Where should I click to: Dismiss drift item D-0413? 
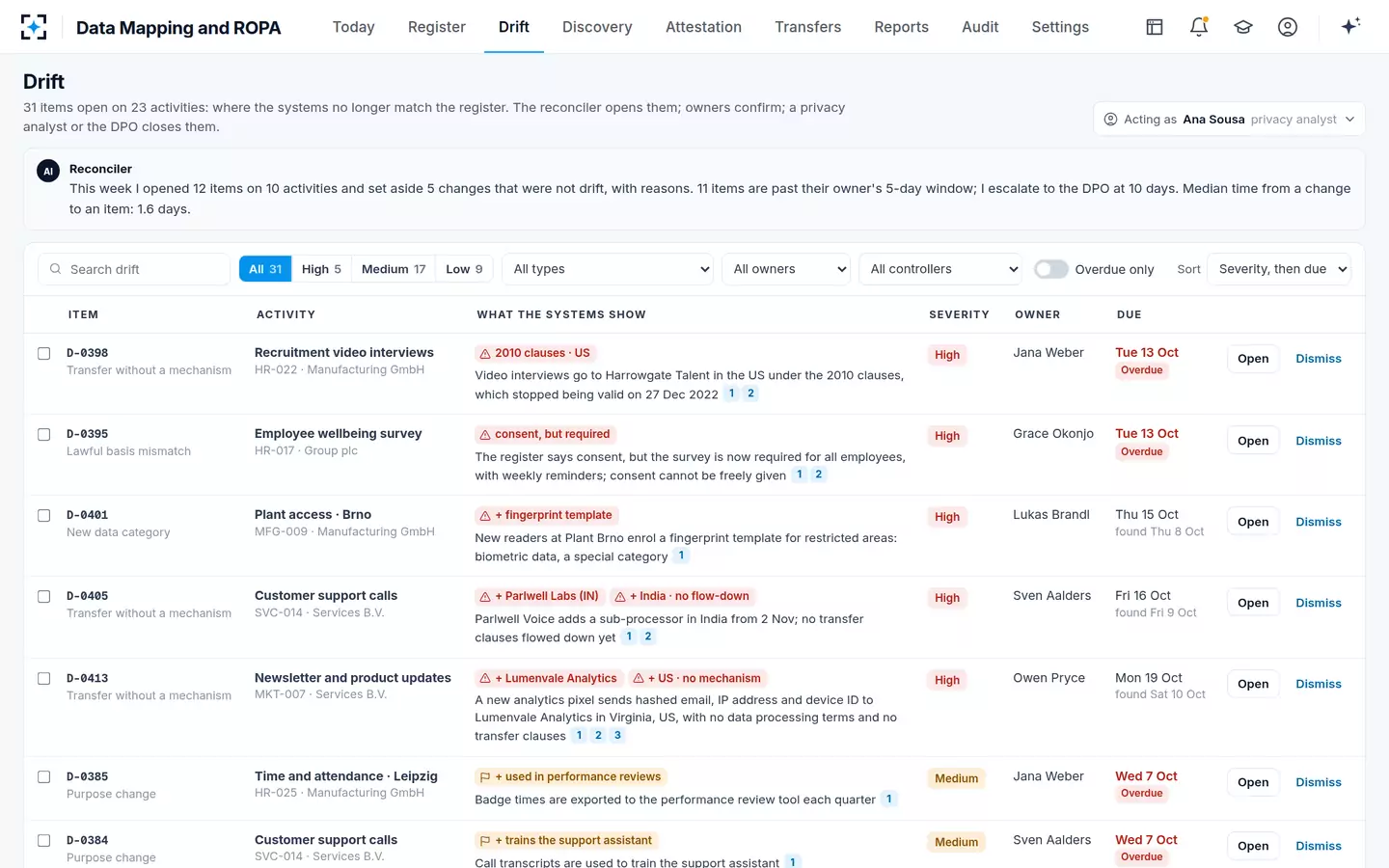[x=1319, y=684]
